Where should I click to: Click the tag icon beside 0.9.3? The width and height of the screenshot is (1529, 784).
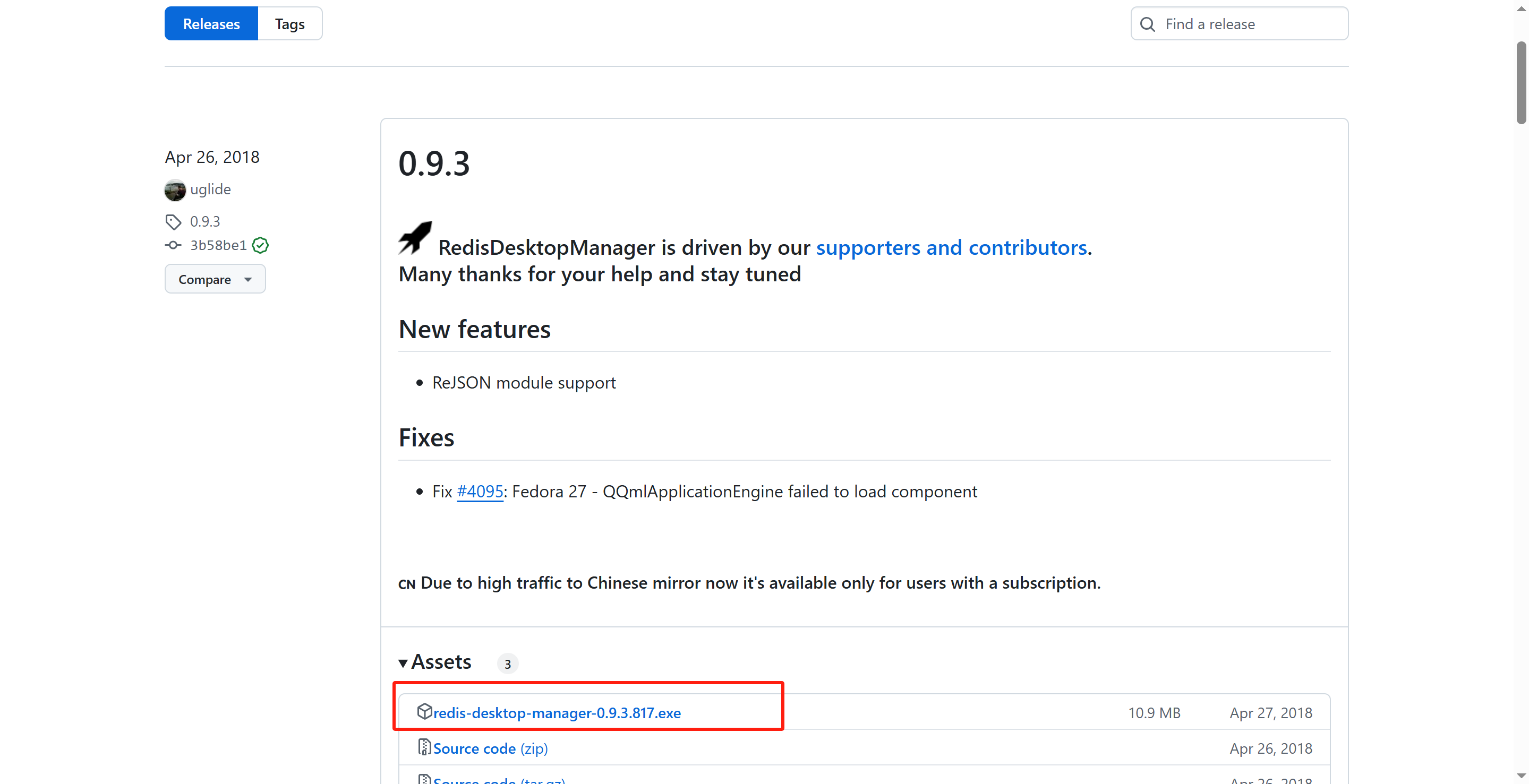click(x=173, y=222)
